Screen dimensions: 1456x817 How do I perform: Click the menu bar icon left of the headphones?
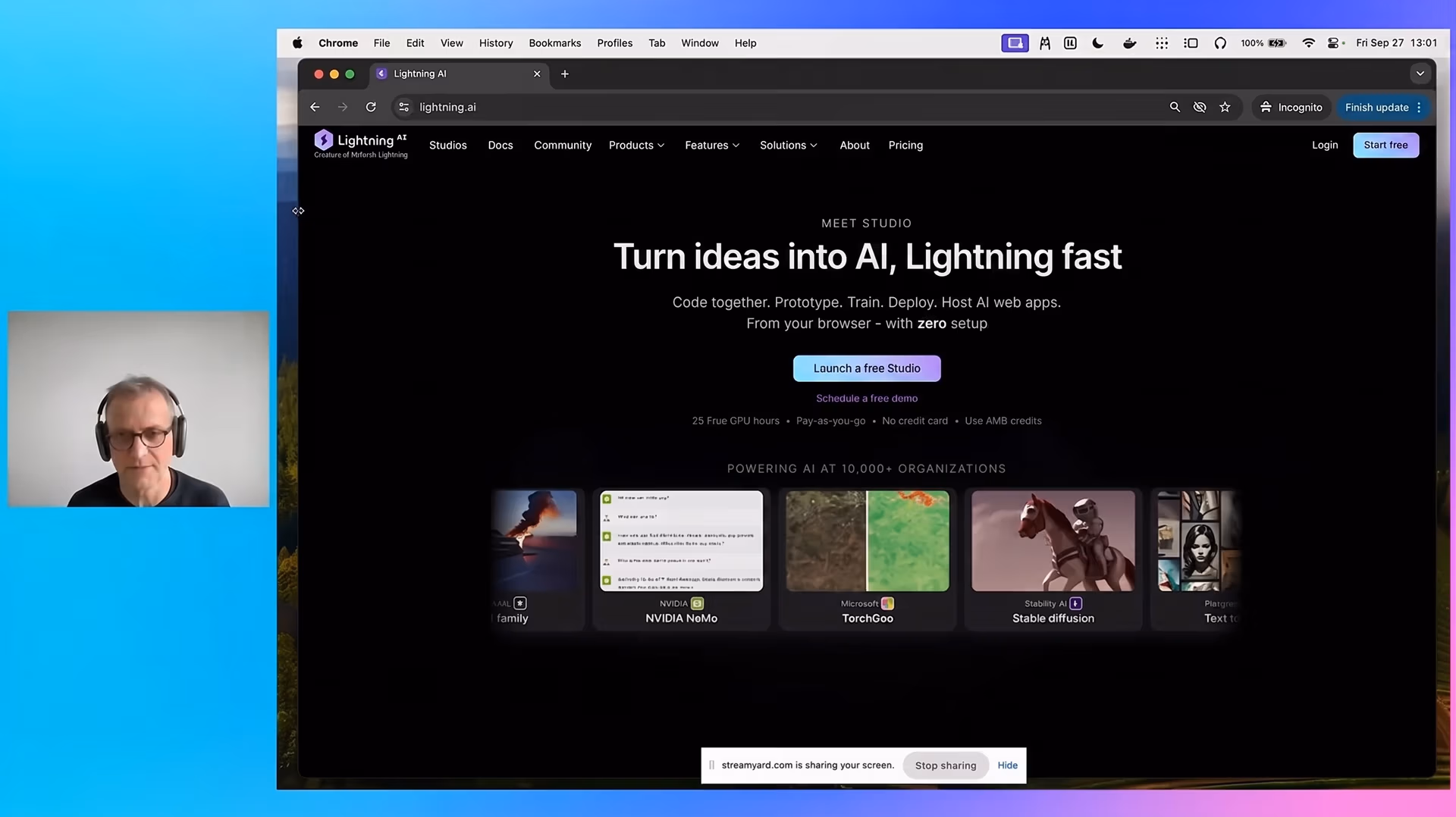pyautogui.click(x=1191, y=43)
